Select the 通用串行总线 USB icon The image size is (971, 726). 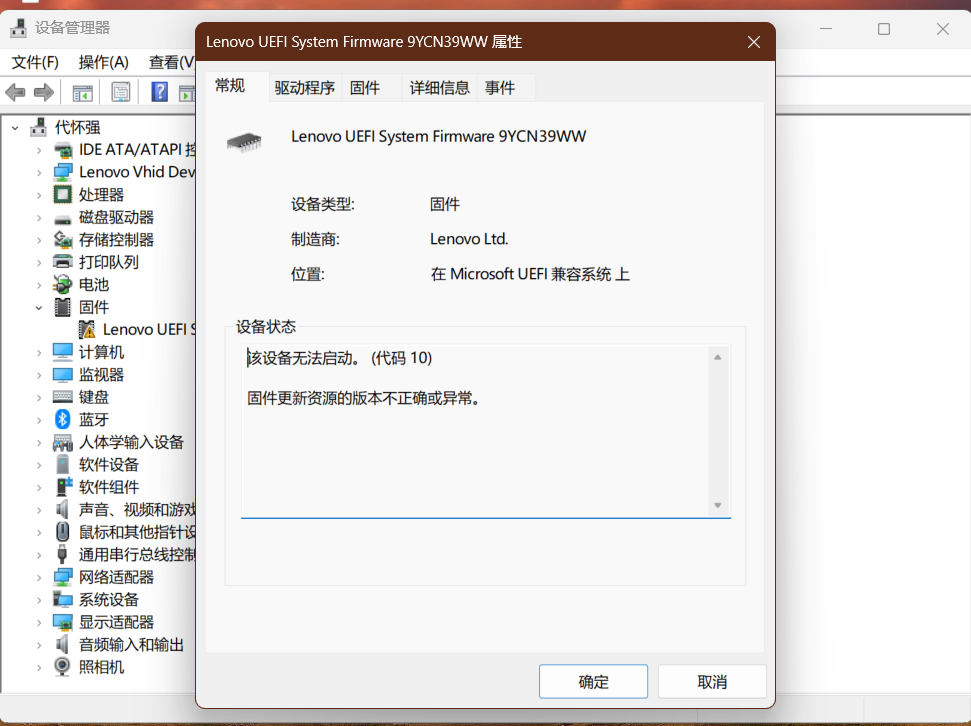[62, 554]
